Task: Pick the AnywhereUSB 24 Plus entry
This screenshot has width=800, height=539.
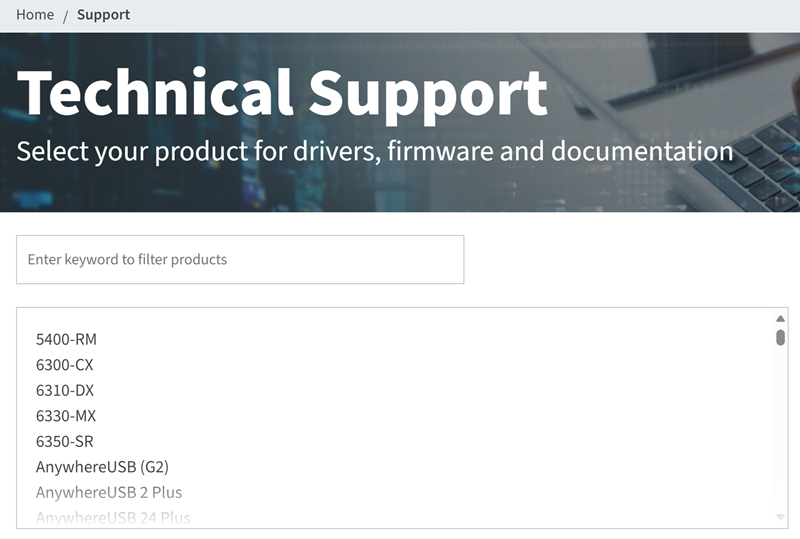Action: 113,517
